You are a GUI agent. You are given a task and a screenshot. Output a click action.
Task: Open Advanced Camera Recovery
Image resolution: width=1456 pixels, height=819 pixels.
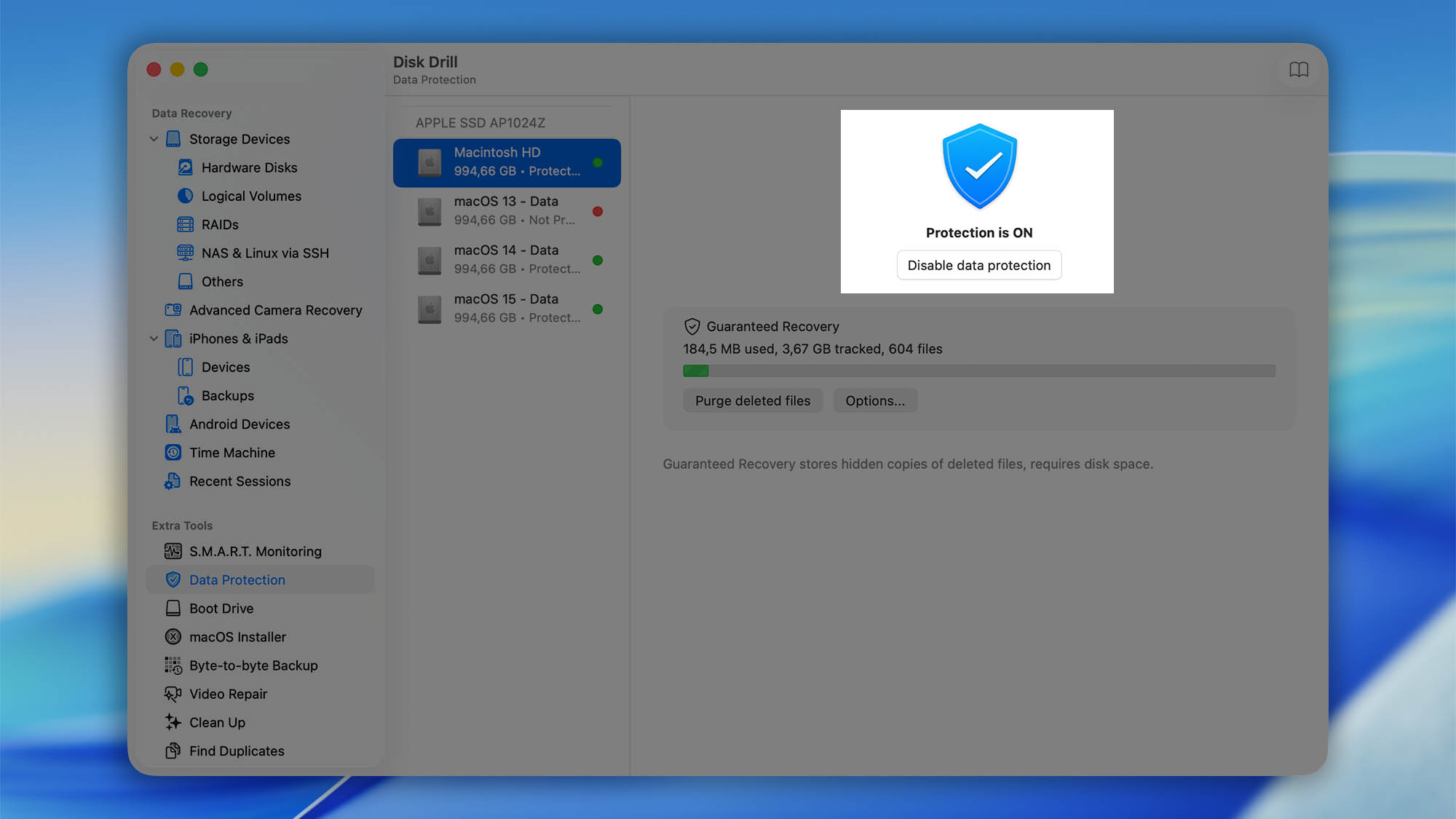[x=261, y=310]
